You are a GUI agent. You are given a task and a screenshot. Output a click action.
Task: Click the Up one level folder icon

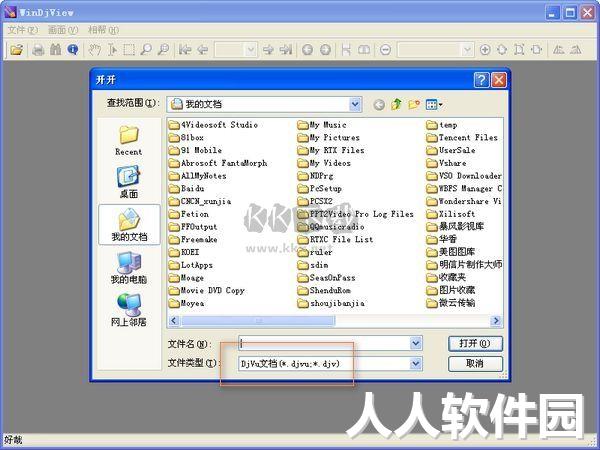[x=396, y=104]
